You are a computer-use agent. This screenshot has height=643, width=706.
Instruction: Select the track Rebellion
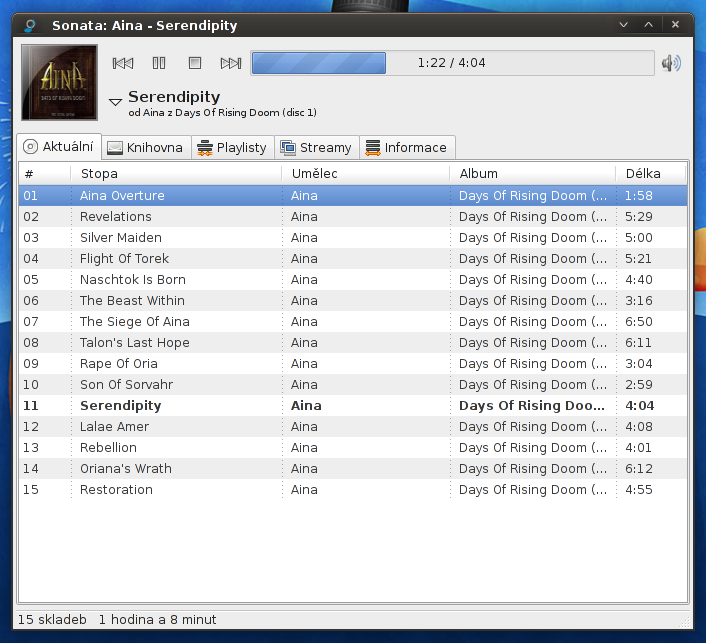pyautogui.click(x=353, y=448)
